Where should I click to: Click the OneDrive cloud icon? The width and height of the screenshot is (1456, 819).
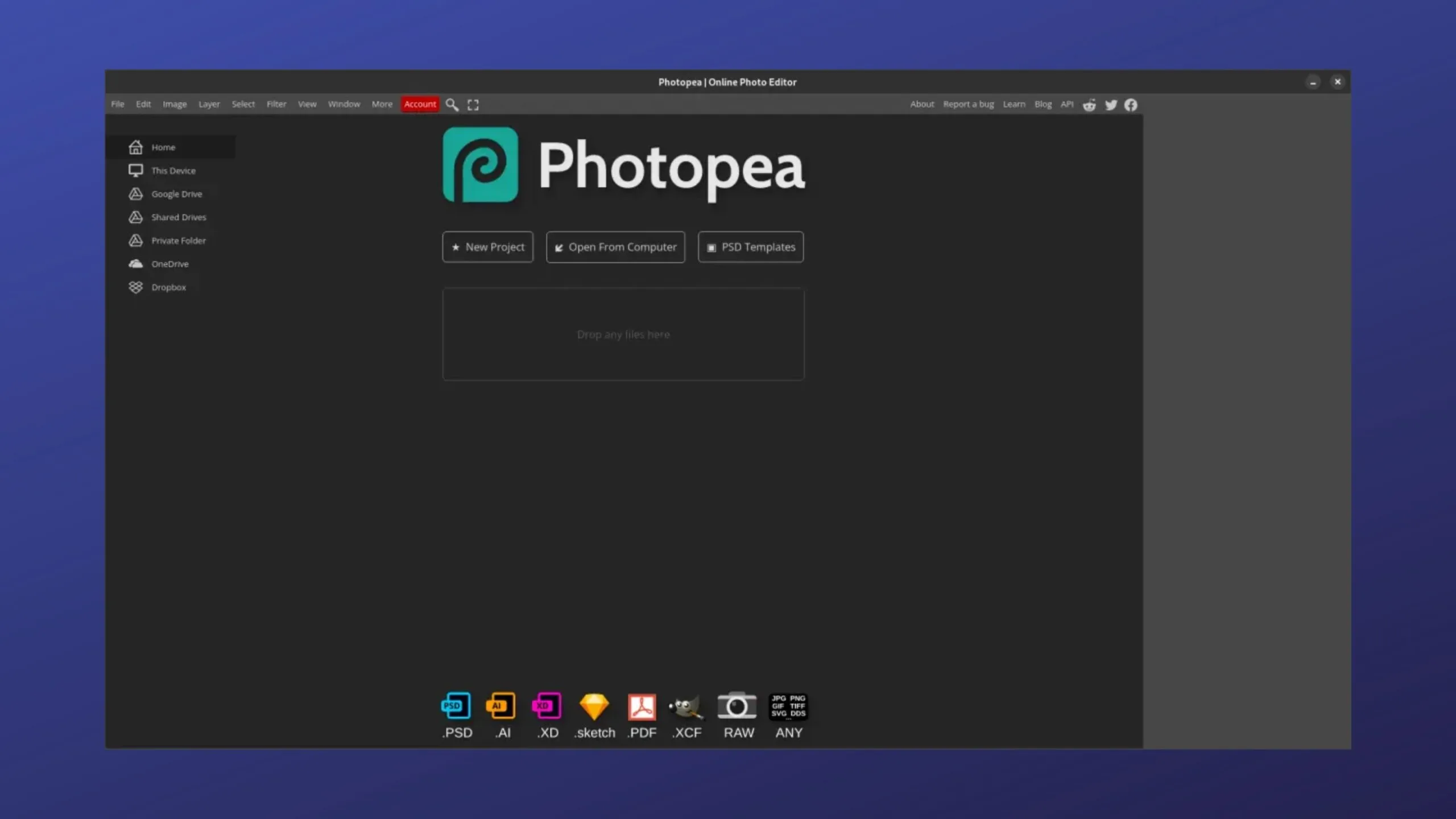click(135, 264)
